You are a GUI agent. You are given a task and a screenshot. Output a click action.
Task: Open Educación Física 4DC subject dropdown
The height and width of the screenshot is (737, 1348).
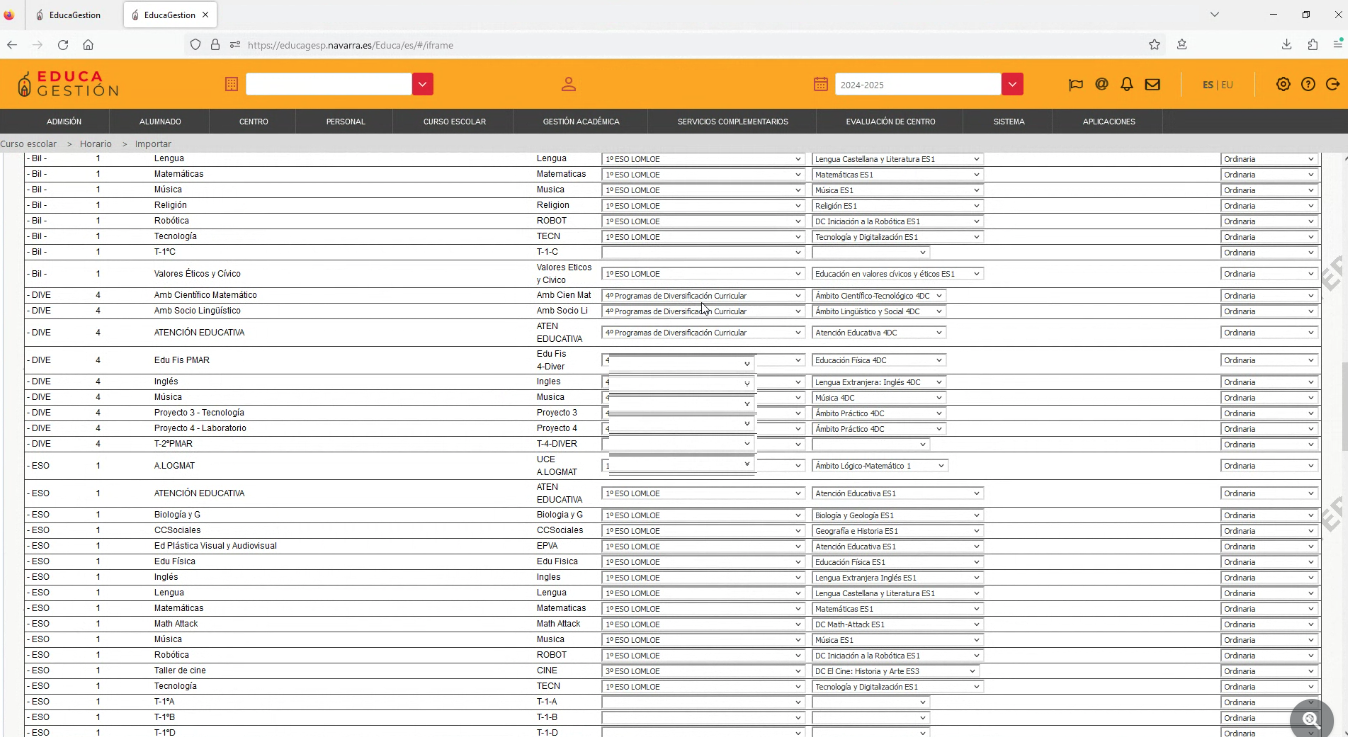879,360
